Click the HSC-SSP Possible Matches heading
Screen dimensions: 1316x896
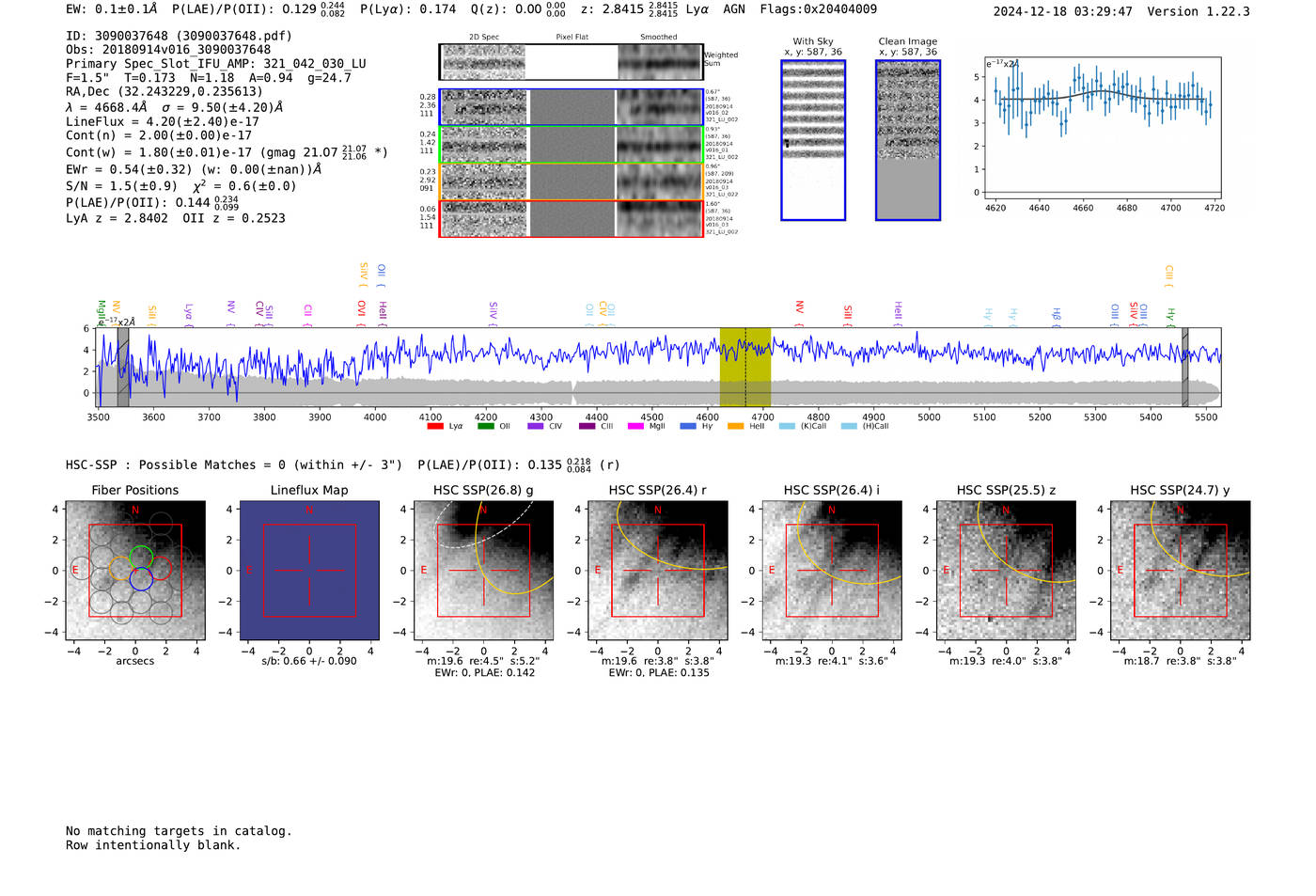(234, 465)
